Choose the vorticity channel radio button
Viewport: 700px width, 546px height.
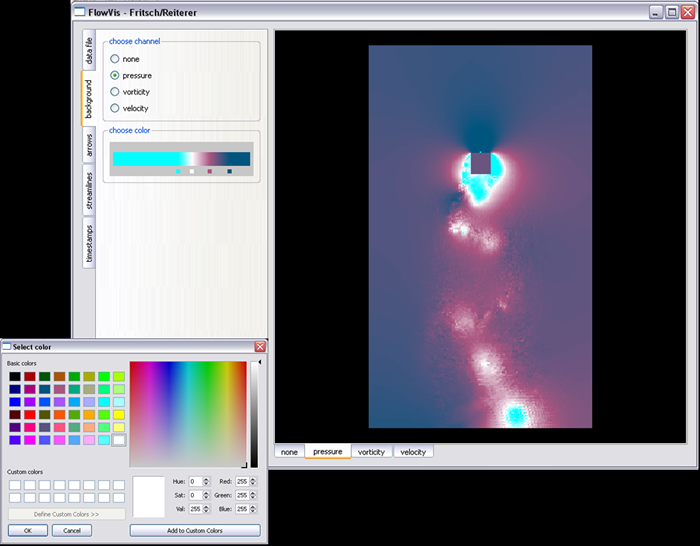point(115,92)
